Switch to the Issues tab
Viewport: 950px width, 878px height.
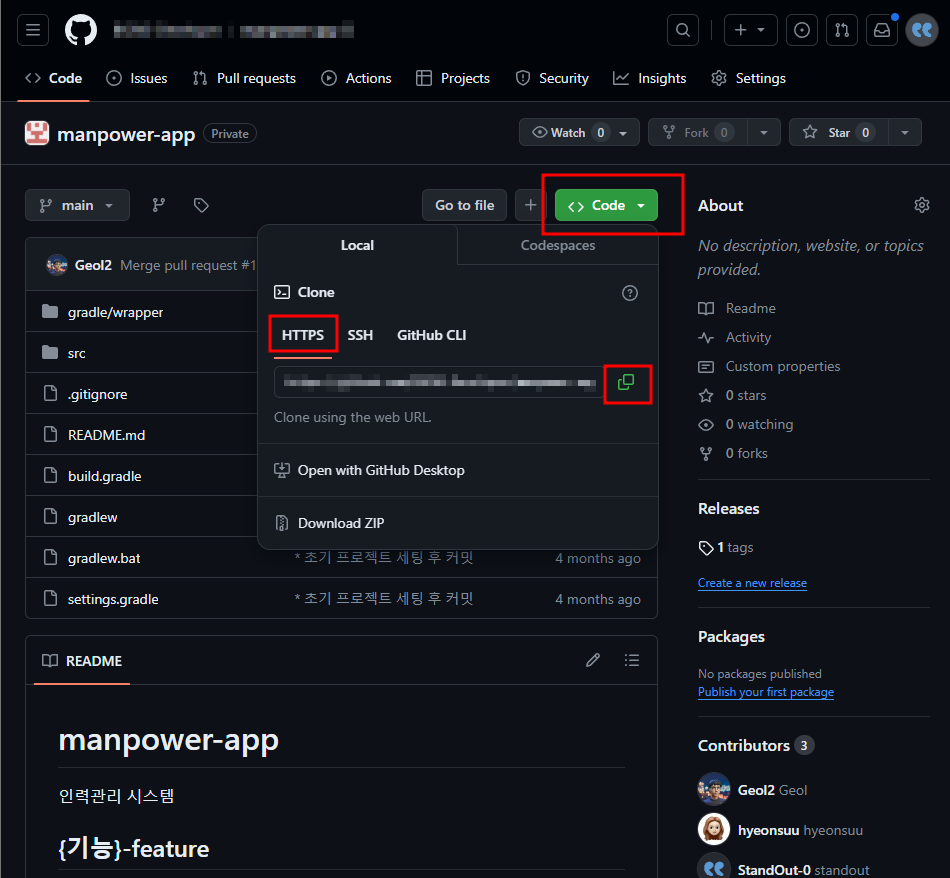point(136,78)
